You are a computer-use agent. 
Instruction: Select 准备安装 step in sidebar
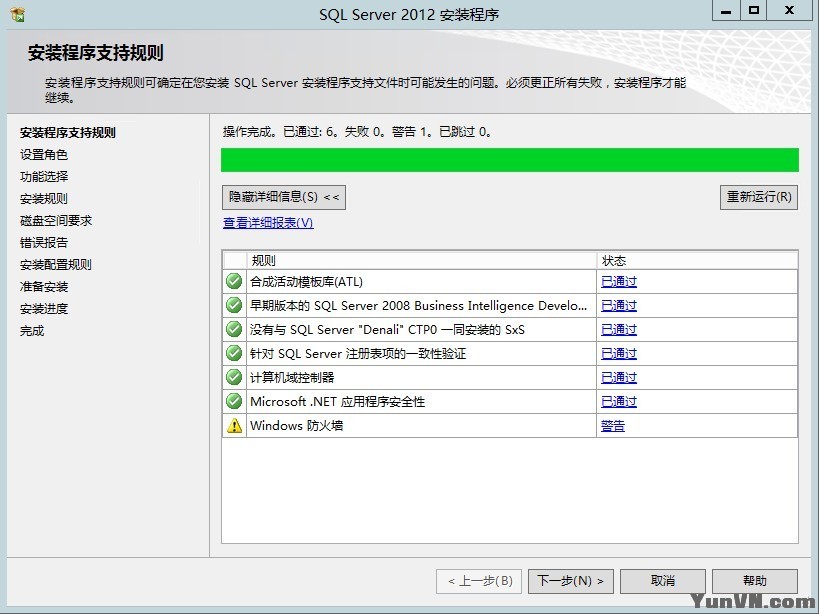[44, 287]
